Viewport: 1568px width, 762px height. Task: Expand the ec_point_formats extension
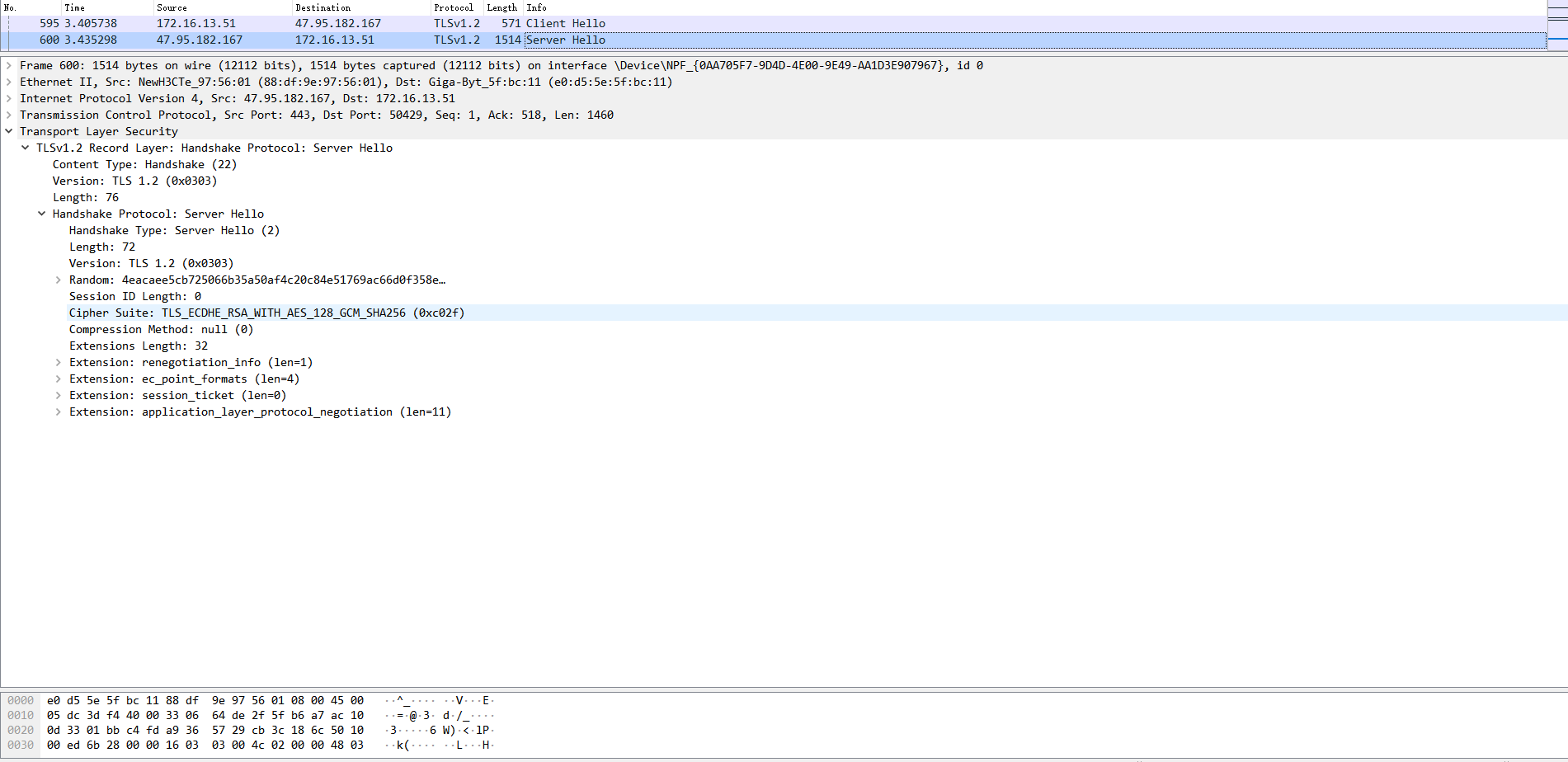pyautogui.click(x=59, y=379)
